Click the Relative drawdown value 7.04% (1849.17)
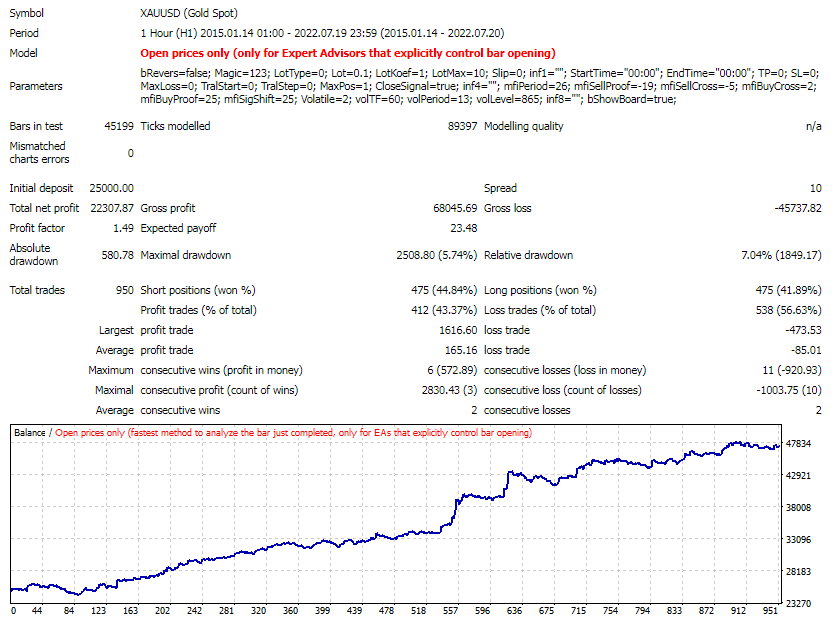836x623 pixels. point(781,255)
